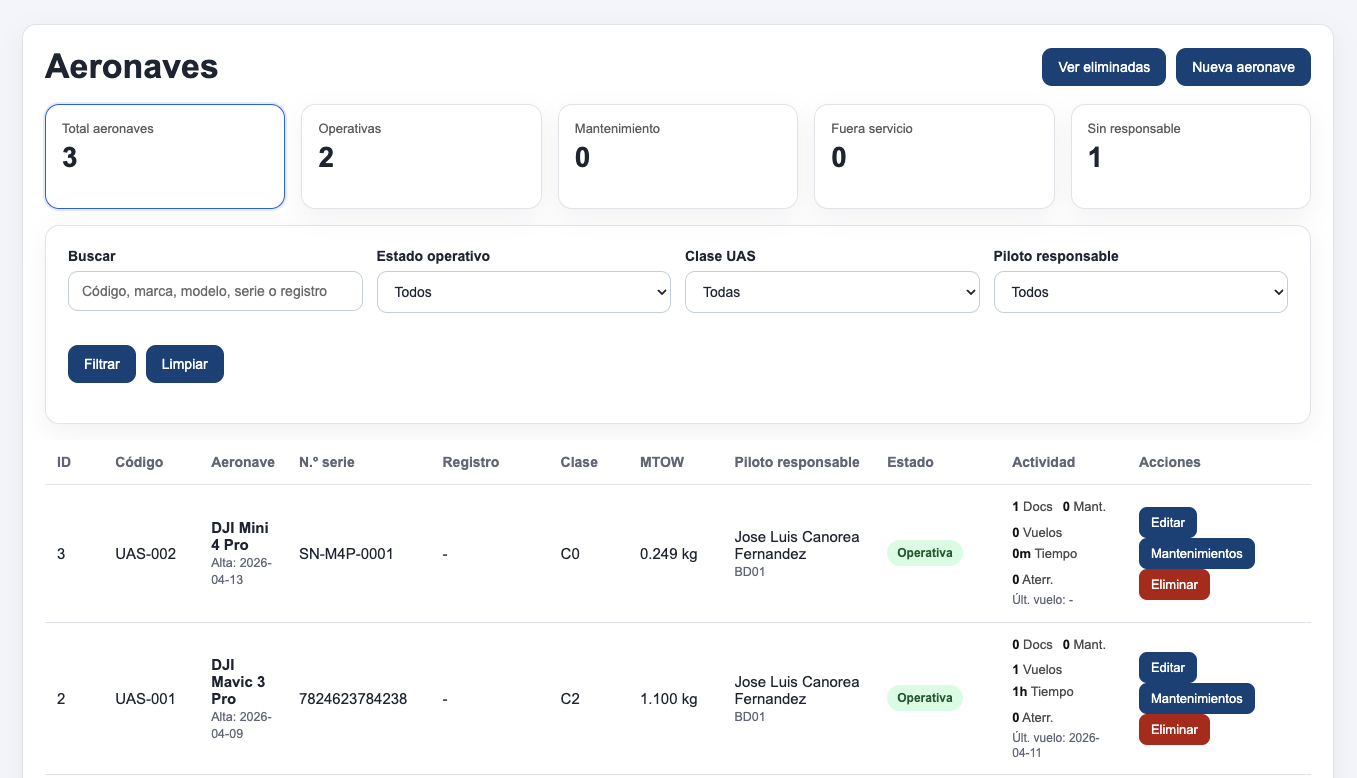The width and height of the screenshot is (1357, 778).
Task: Expand the Estado operativo dropdown
Action: pos(523,292)
